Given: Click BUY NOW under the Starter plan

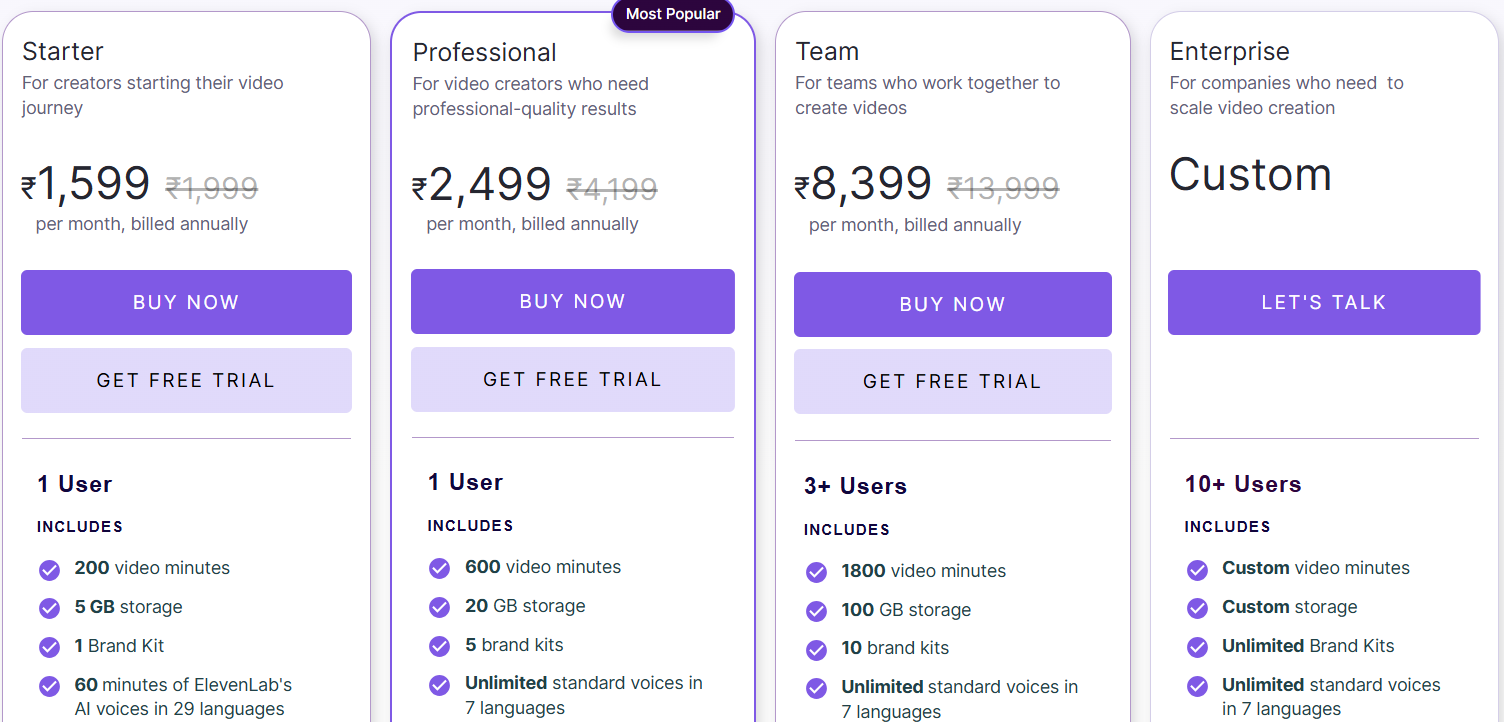Looking at the screenshot, I should 186,302.
